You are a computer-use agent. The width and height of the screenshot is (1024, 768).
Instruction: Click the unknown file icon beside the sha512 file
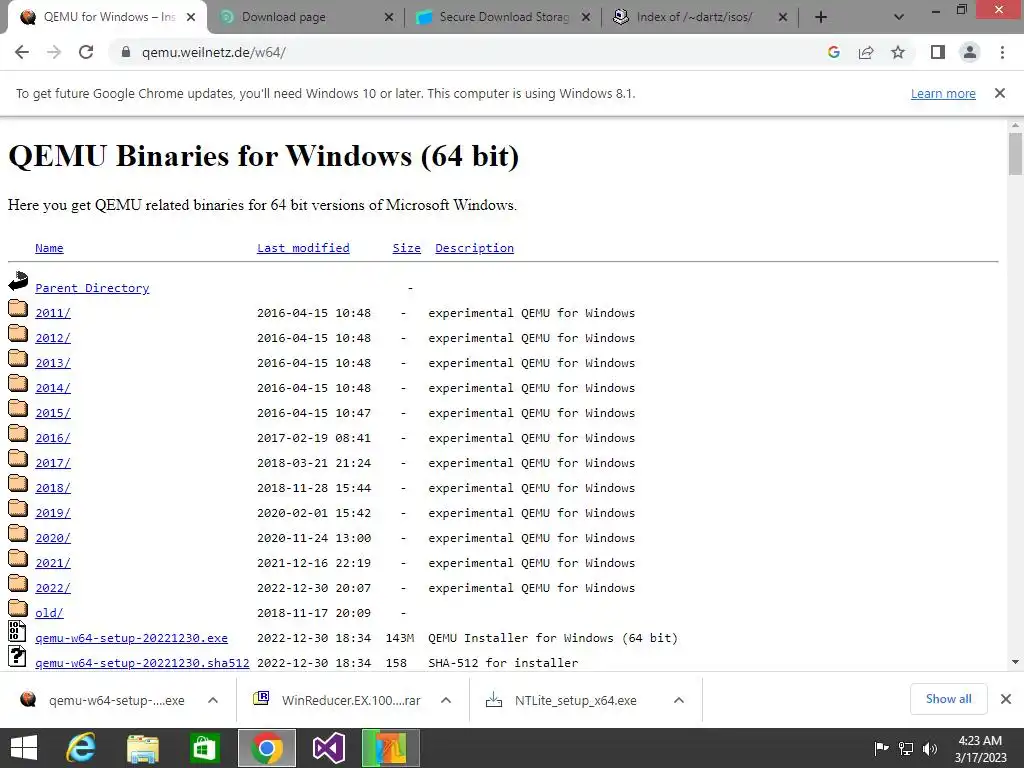(x=17, y=656)
